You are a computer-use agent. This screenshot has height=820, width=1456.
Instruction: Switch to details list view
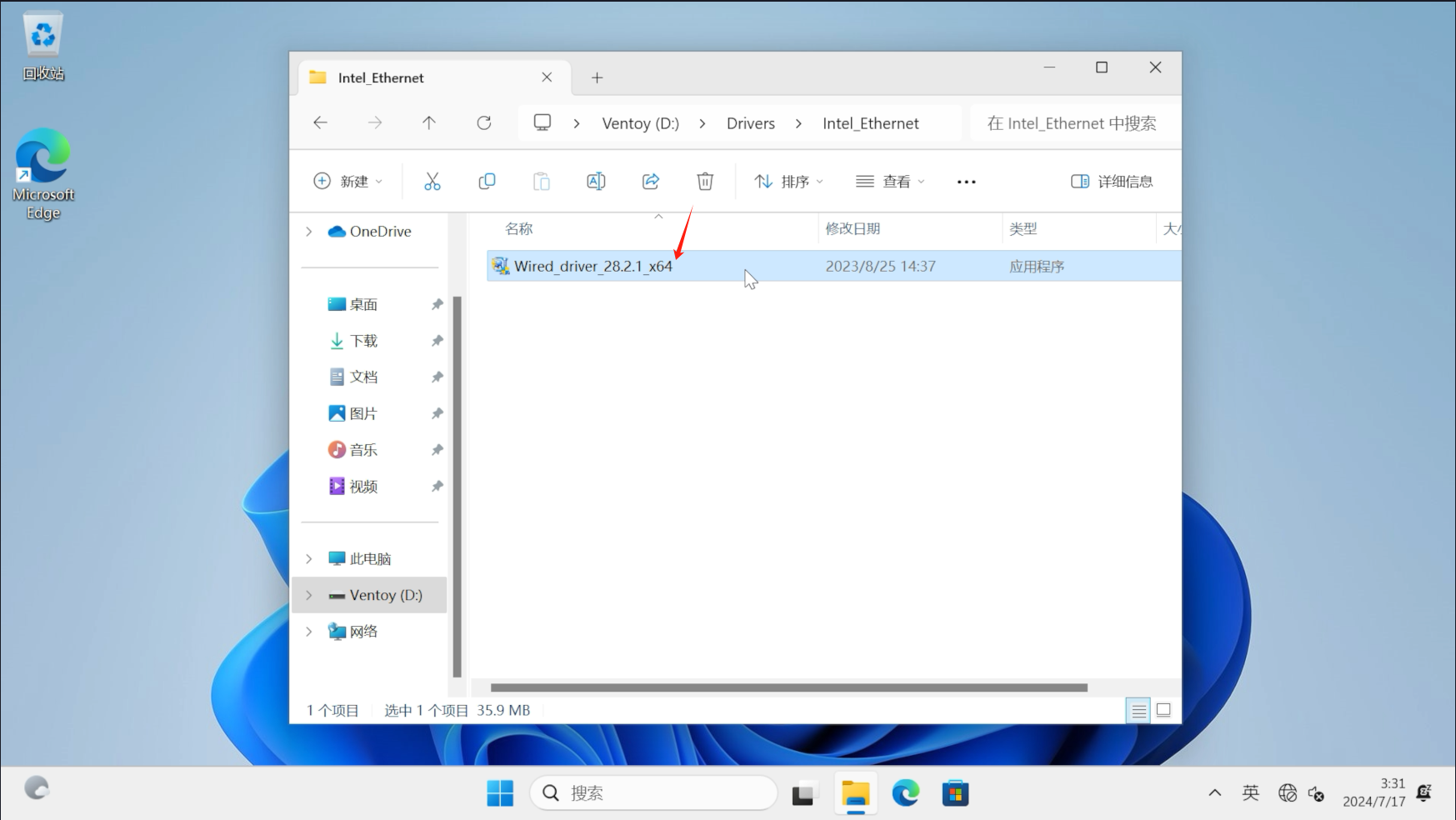[x=1138, y=710]
